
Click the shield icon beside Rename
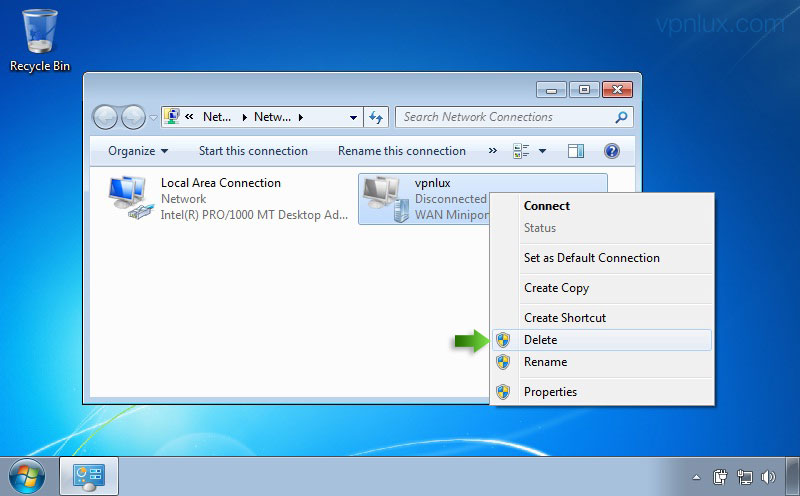(503, 362)
